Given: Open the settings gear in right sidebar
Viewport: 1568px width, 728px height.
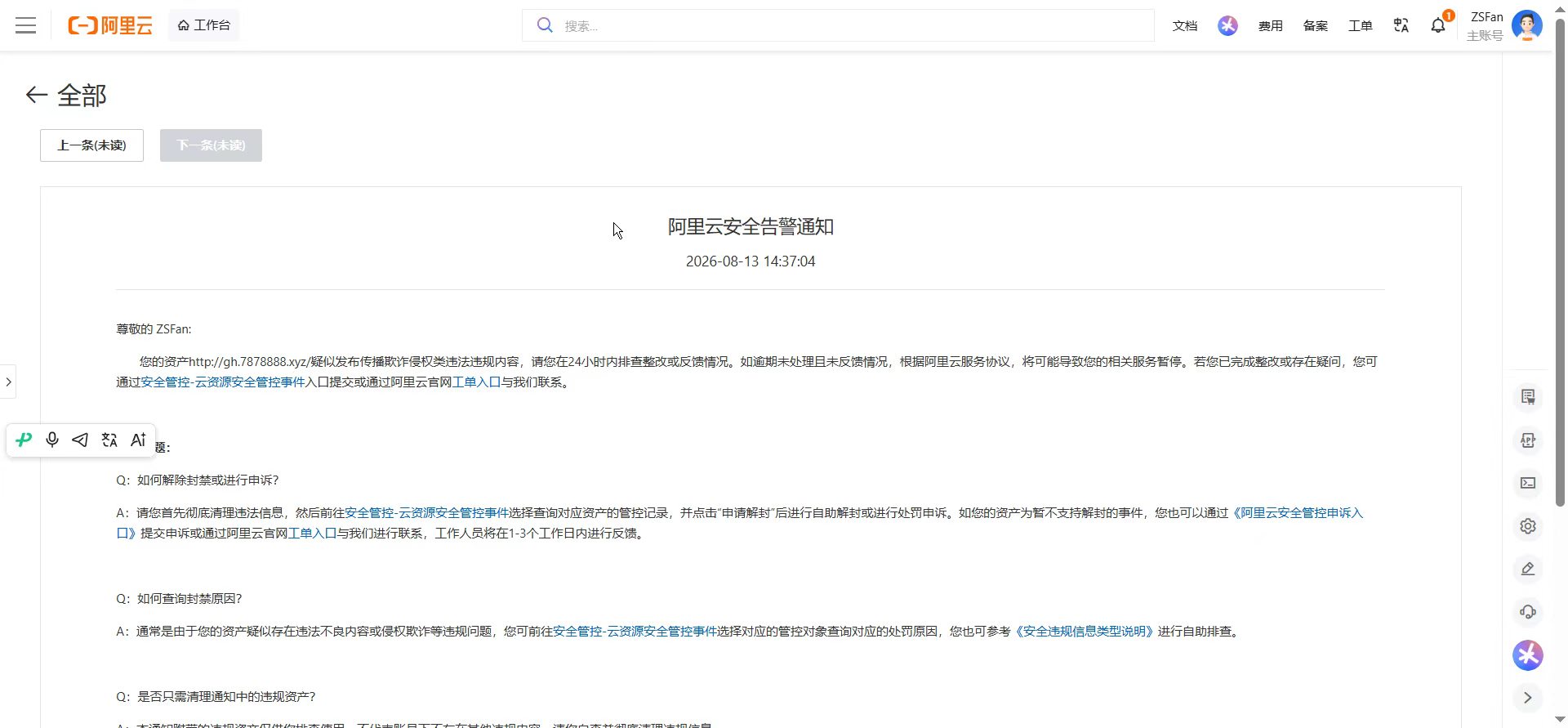Looking at the screenshot, I should click(x=1528, y=526).
